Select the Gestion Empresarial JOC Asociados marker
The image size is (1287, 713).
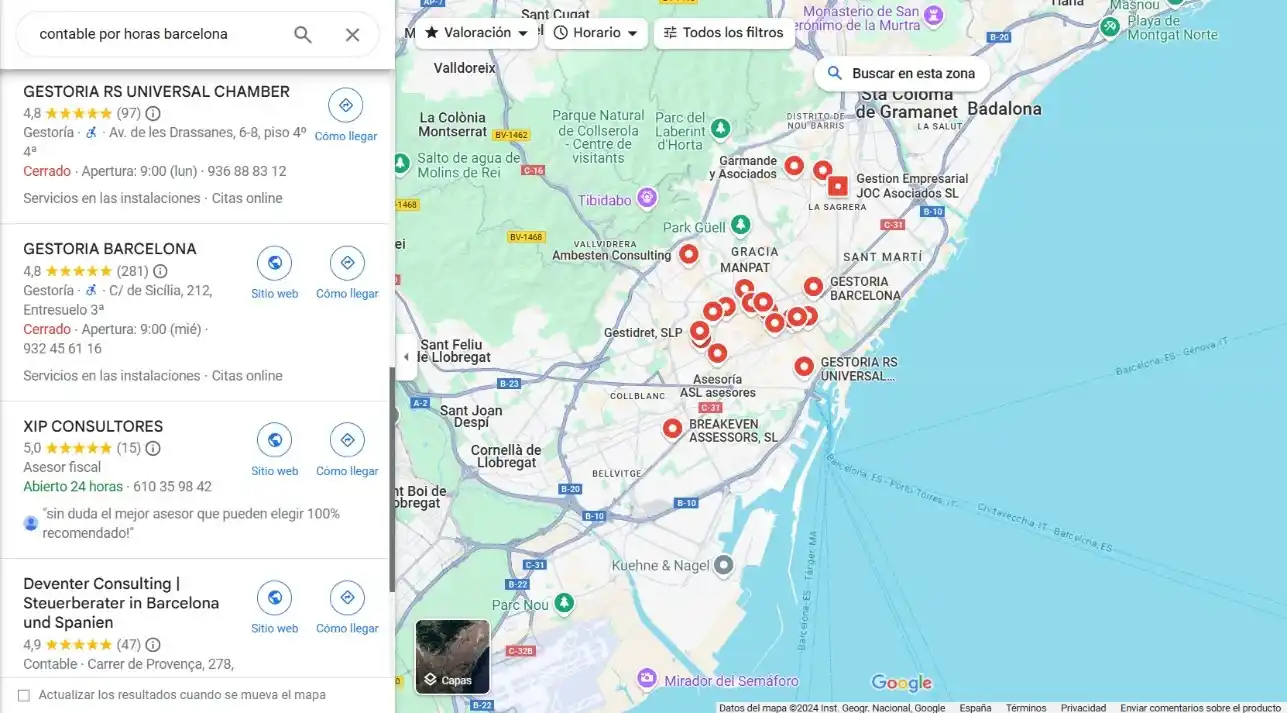838,186
